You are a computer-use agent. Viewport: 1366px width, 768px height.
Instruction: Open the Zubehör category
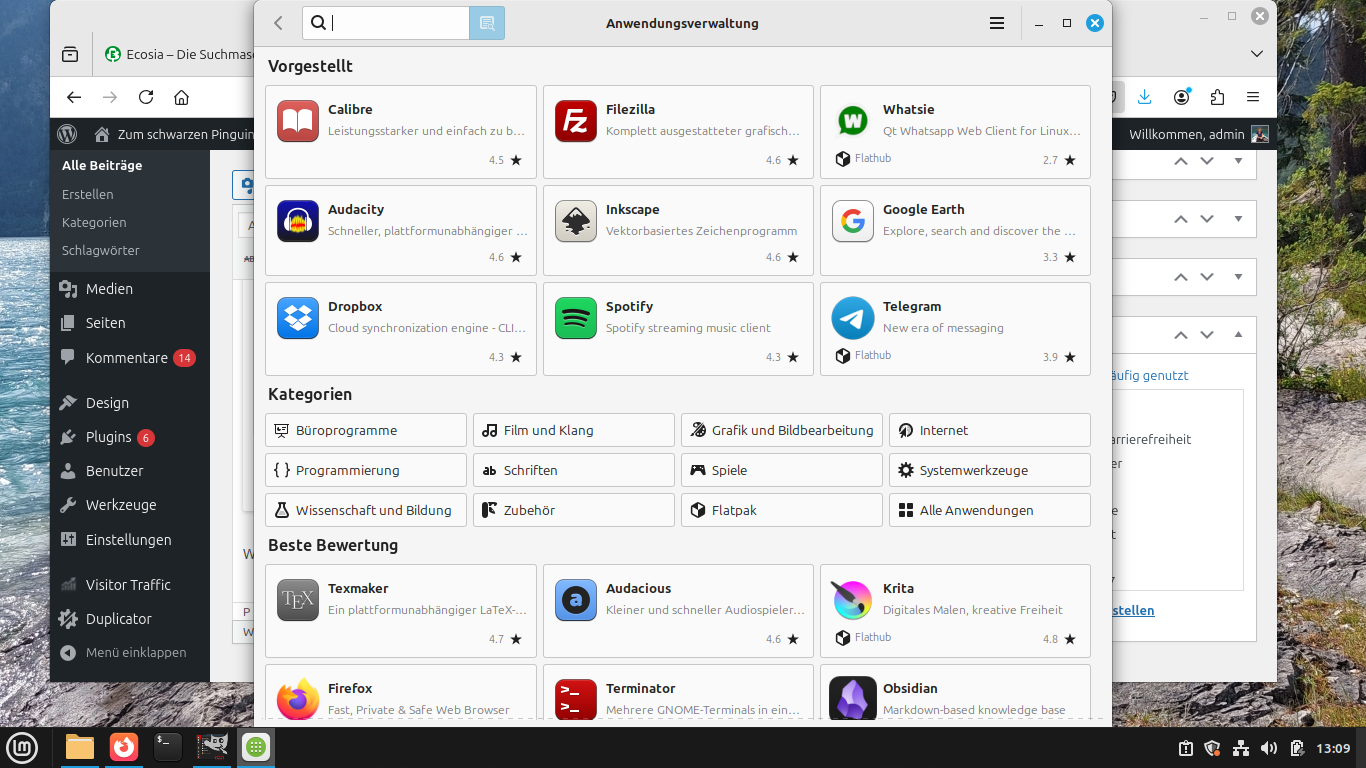574,510
